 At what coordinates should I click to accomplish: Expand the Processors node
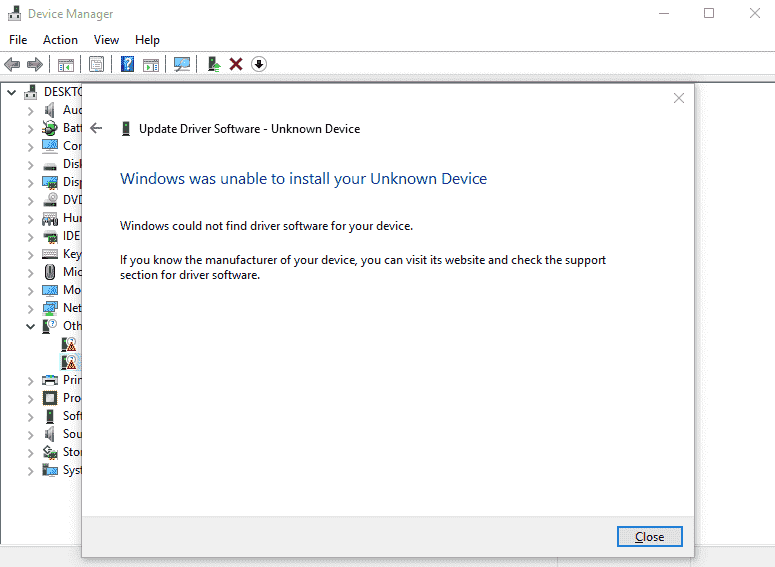(31, 399)
